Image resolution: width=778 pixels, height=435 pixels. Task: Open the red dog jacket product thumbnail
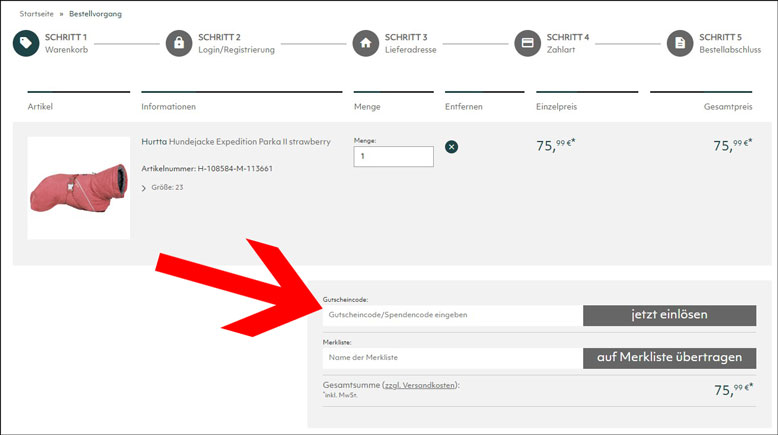[78, 188]
